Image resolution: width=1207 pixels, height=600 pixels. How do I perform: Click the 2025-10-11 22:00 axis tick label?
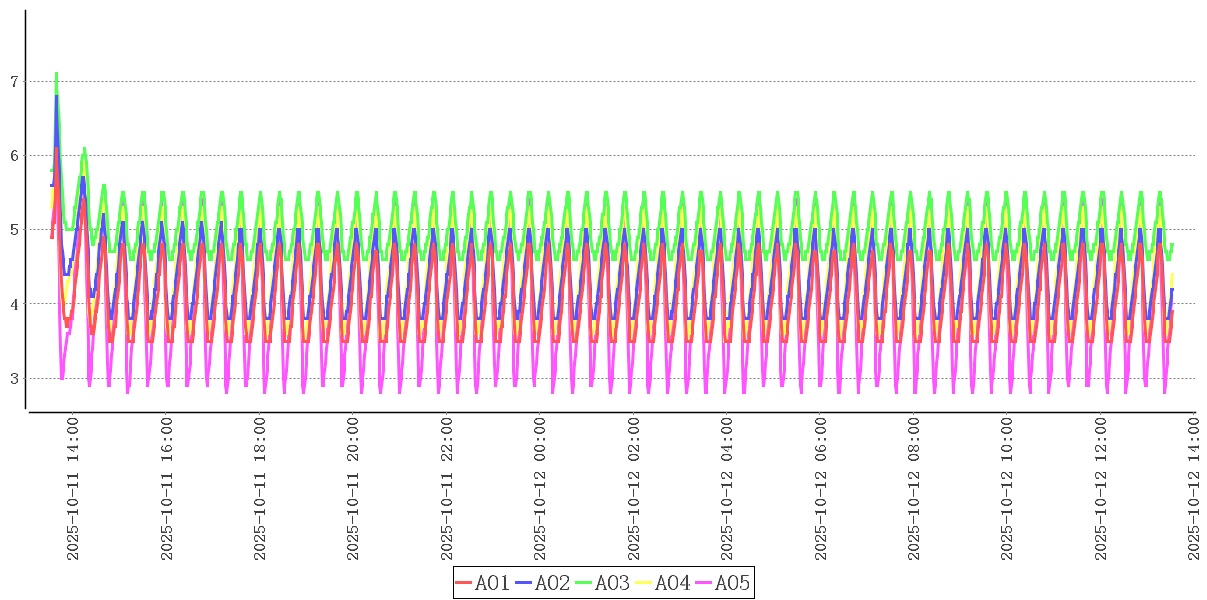447,489
